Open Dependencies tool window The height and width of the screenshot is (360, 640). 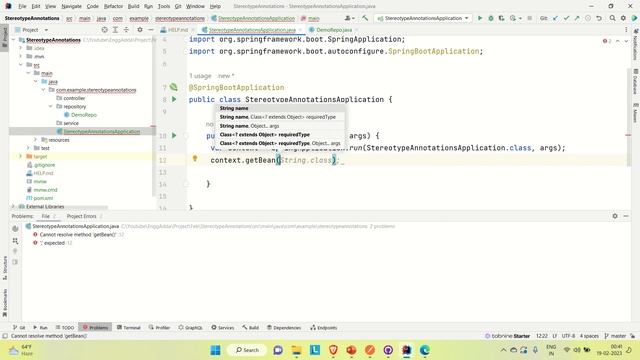tap(284, 327)
